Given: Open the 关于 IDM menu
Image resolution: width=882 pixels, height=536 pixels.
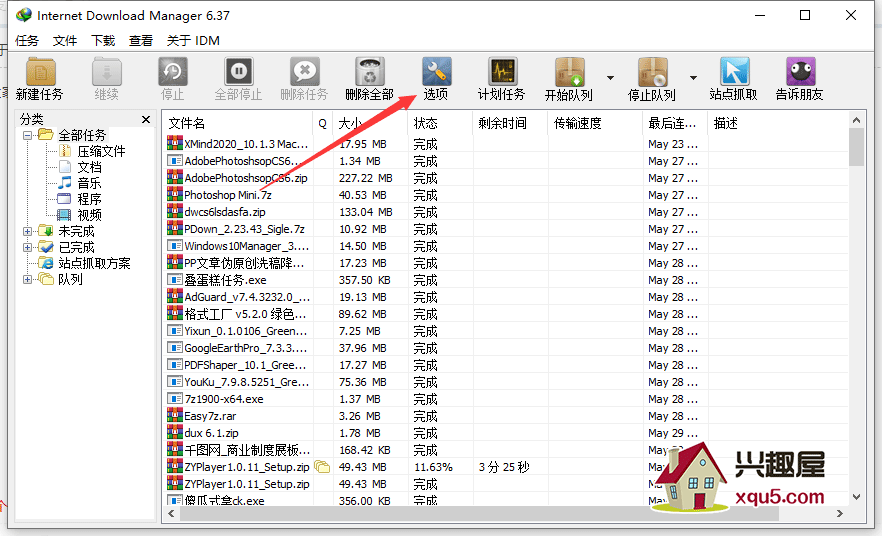Looking at the screenshot, I should (193, 40).
